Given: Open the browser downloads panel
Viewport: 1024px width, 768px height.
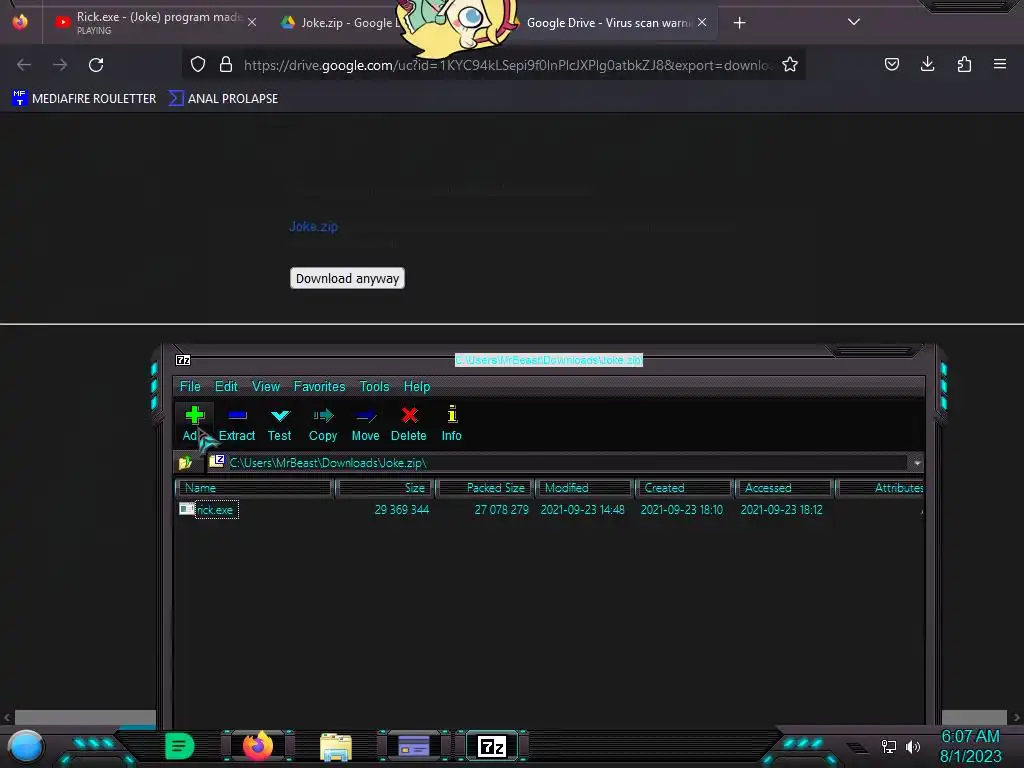Looking at the screenshot, I should 927,64.
